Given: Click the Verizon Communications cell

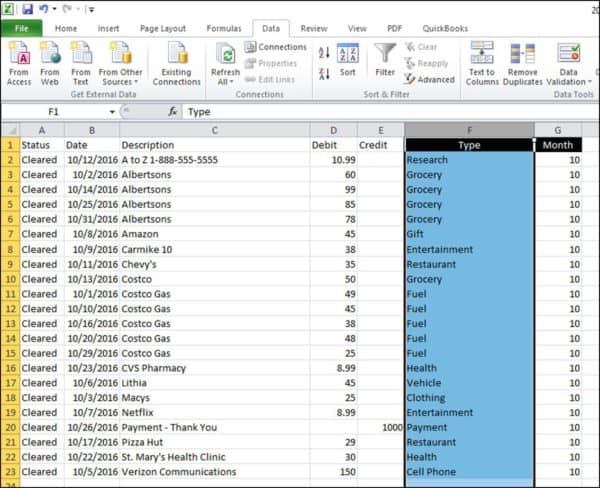Looking at the screenshot, I should (x=214, y=472).
